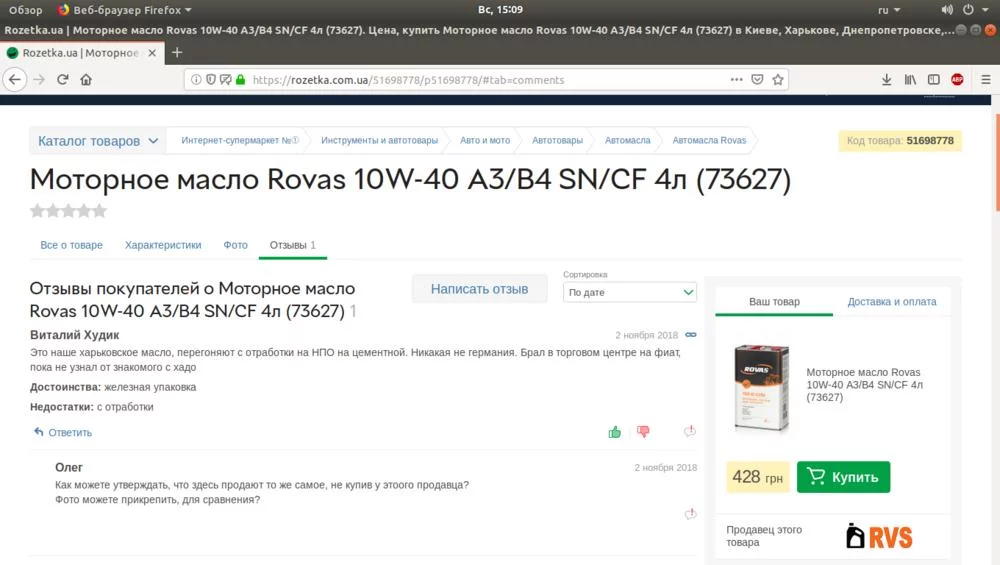Open the RVS seller logo
This screenshot has height=565, width=1000.
coord(879,536)
